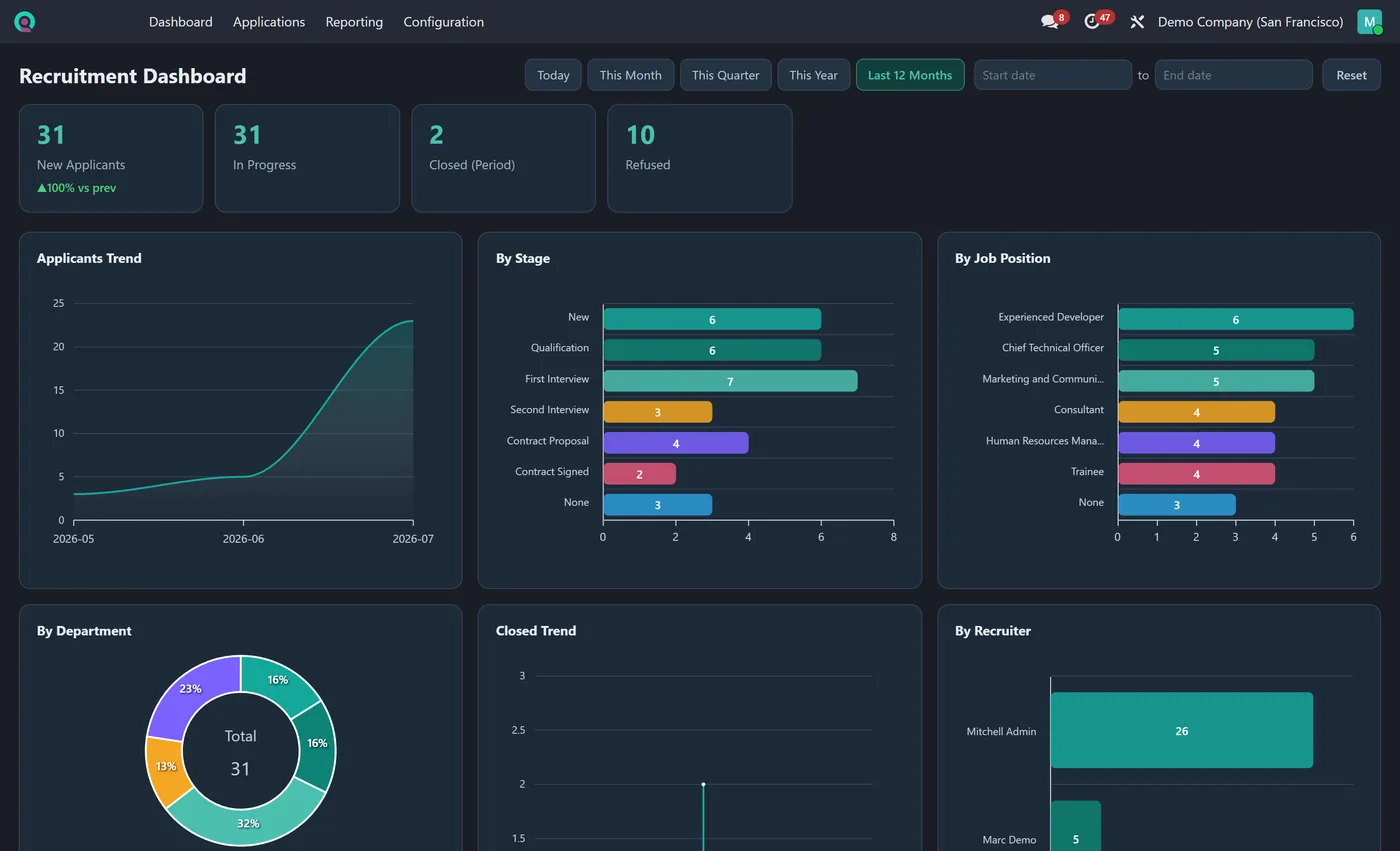
Task: Select the Mitchell Admin recruiter bar
Action: tap(1181, 731)
